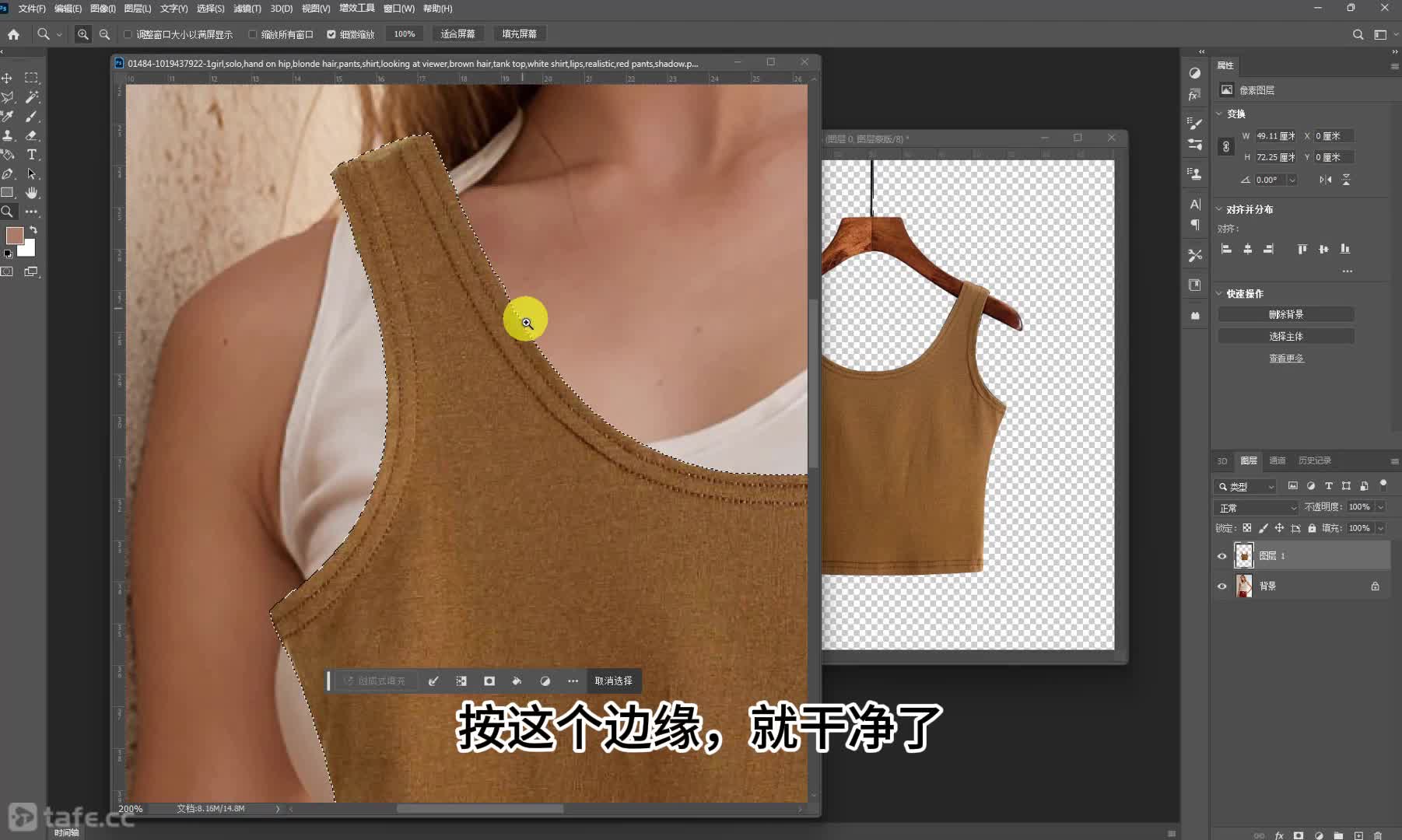Open the Paragraph panel icon

coord(1194,225)
